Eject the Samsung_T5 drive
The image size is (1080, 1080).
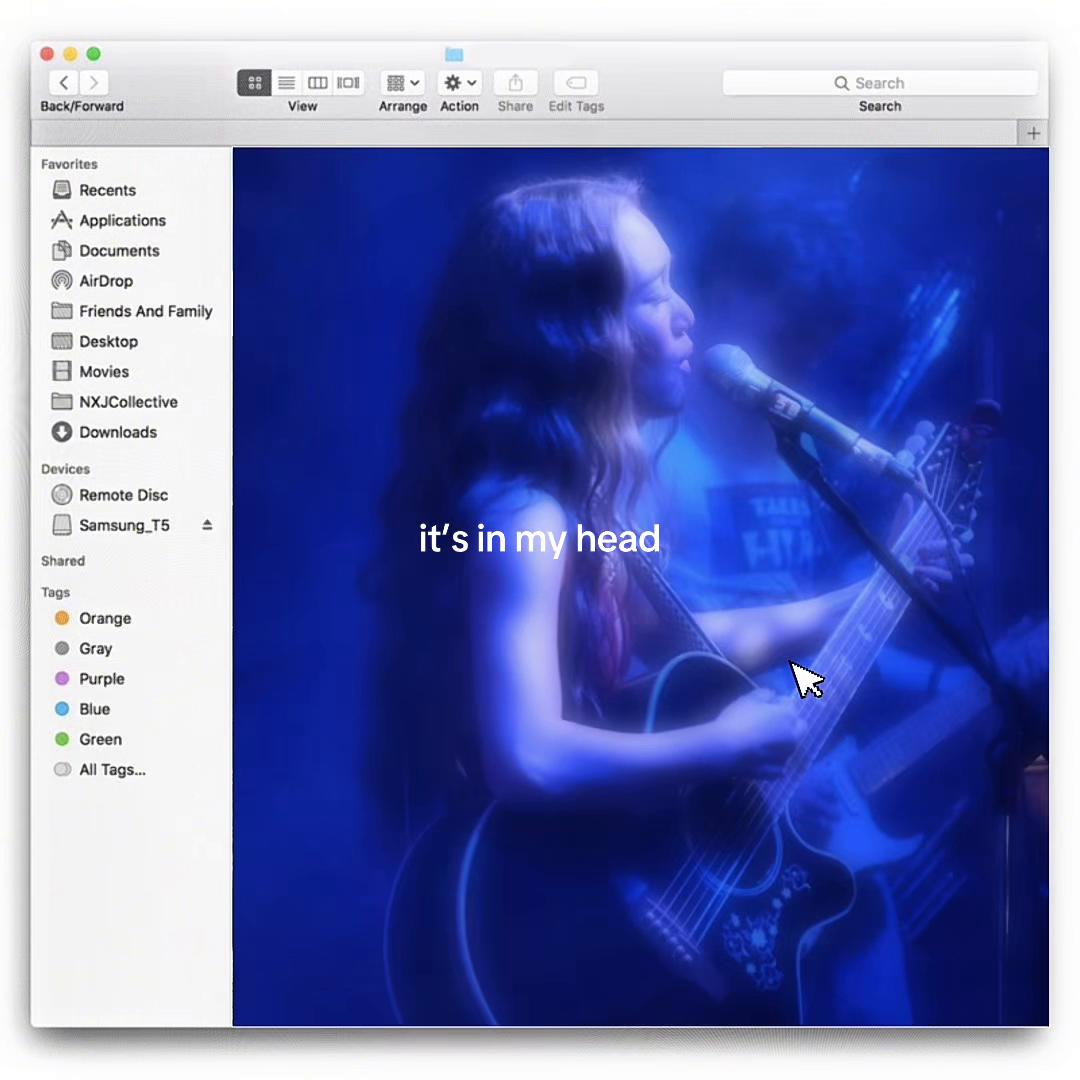click(x=207, y=525)
